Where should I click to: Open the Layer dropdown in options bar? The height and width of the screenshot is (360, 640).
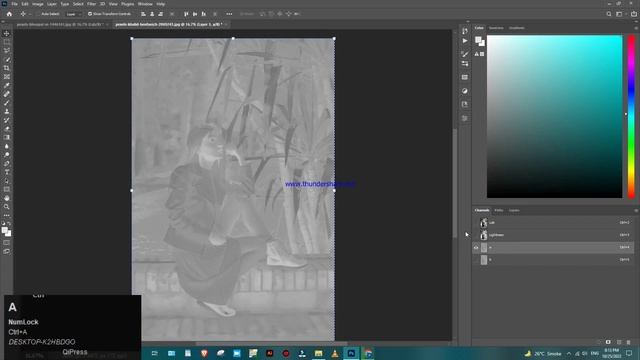tap(73, 14)
